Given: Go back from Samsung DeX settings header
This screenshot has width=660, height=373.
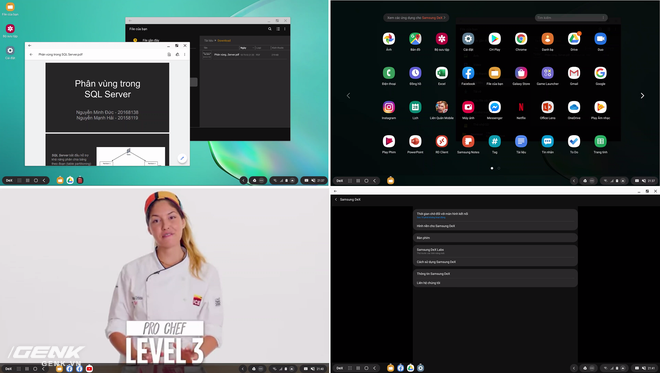Looking at the screenshot, I should 336,200.
